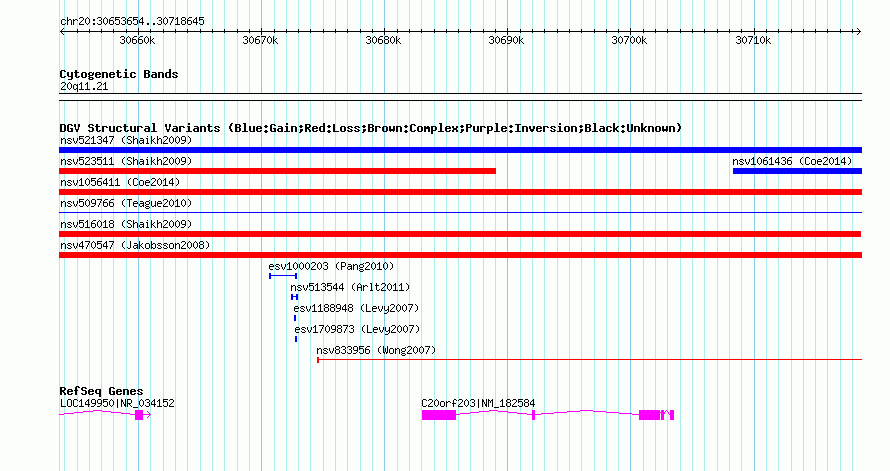
Task: Click the chr20:30653654..30718645 coordinates text
Action: pos(132,22)
